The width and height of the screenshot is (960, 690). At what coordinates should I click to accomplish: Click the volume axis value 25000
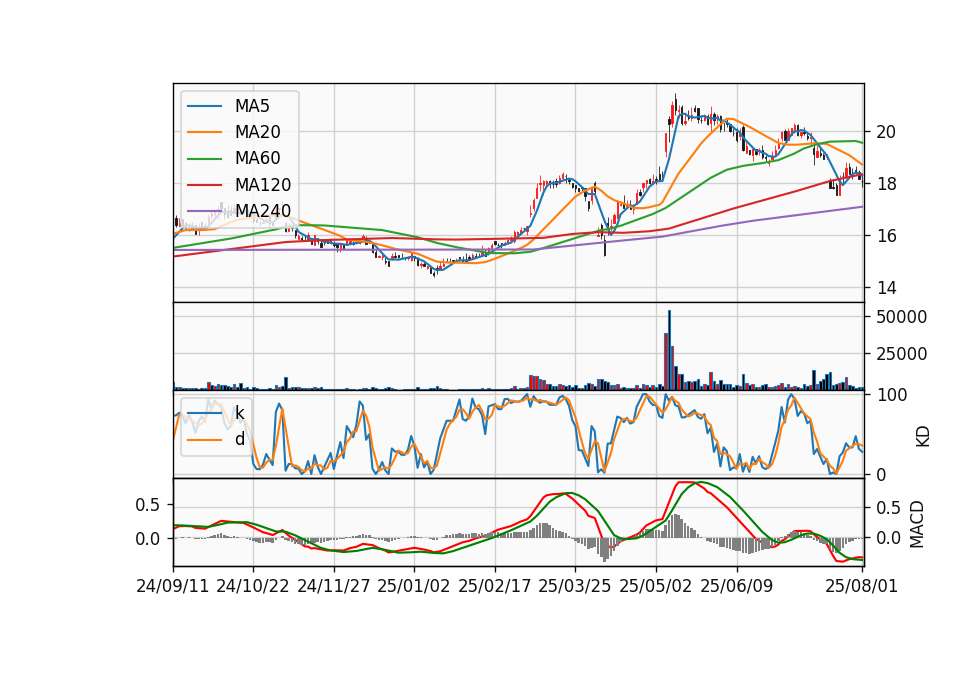click(x=902, y=354)
